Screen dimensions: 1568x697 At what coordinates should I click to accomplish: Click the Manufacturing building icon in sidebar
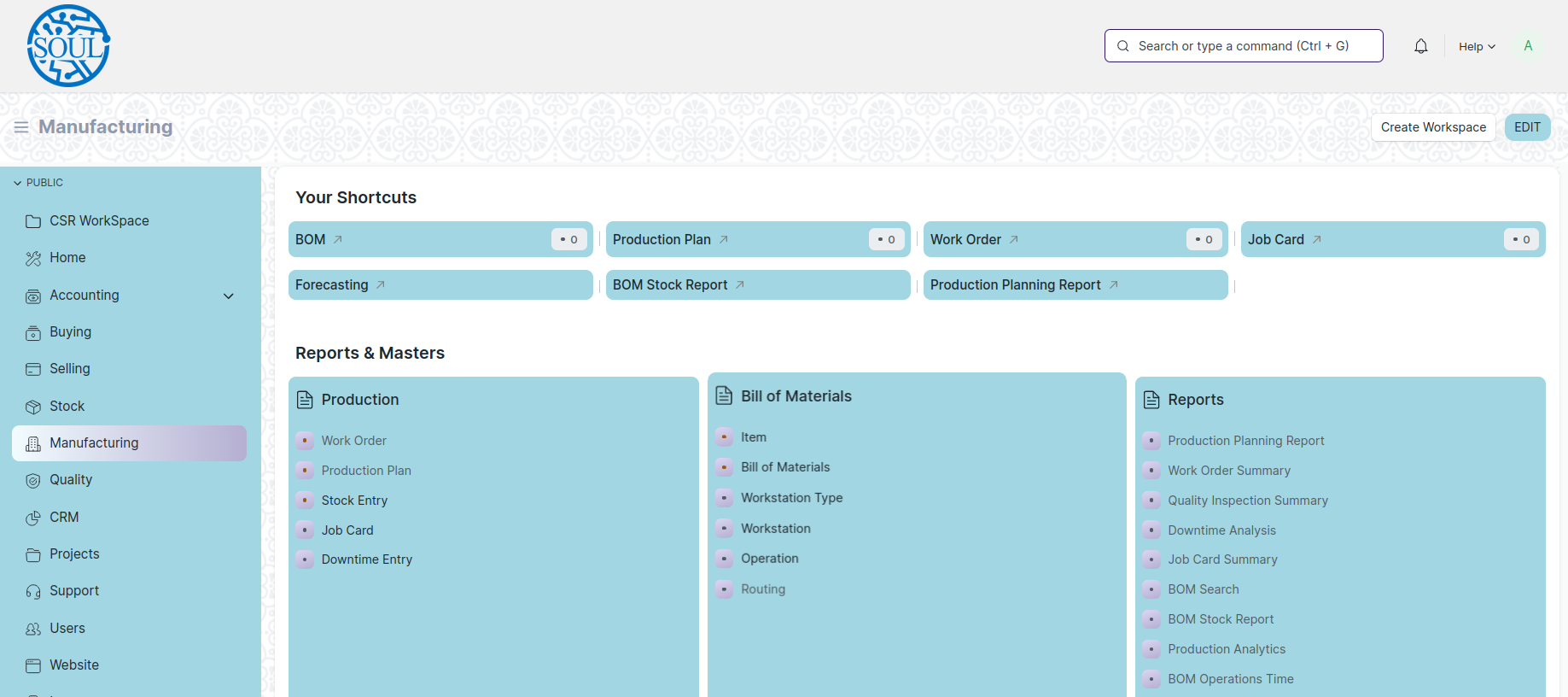click(x=33, y=443)
